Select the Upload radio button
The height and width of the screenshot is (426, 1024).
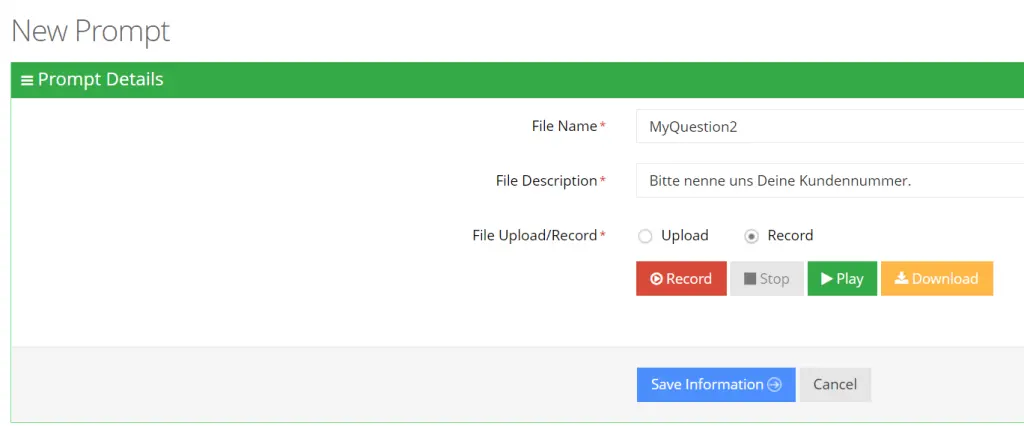pos(645,237)
